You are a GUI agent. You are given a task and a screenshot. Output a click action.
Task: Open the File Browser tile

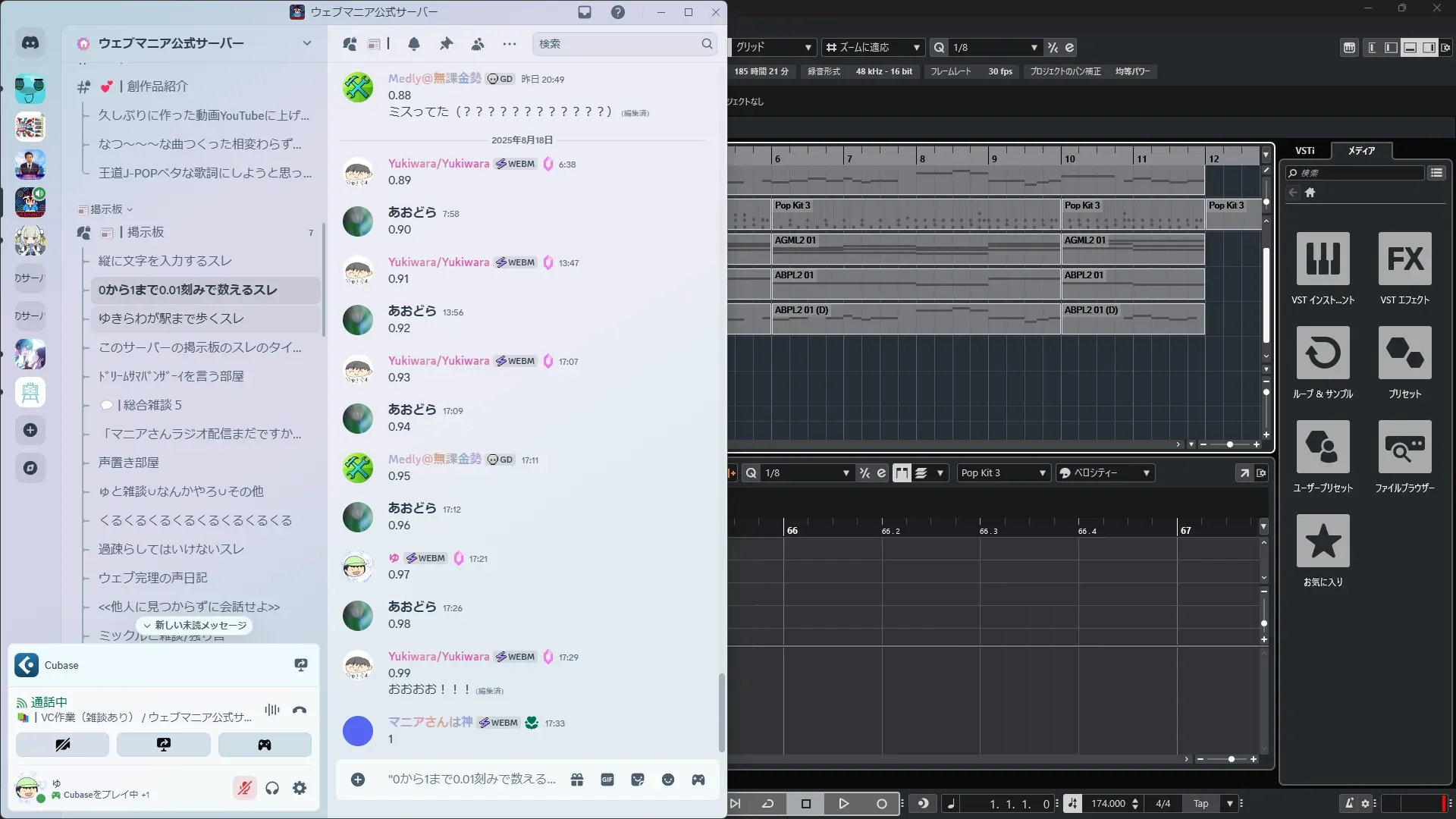[x=1404, y=447]
